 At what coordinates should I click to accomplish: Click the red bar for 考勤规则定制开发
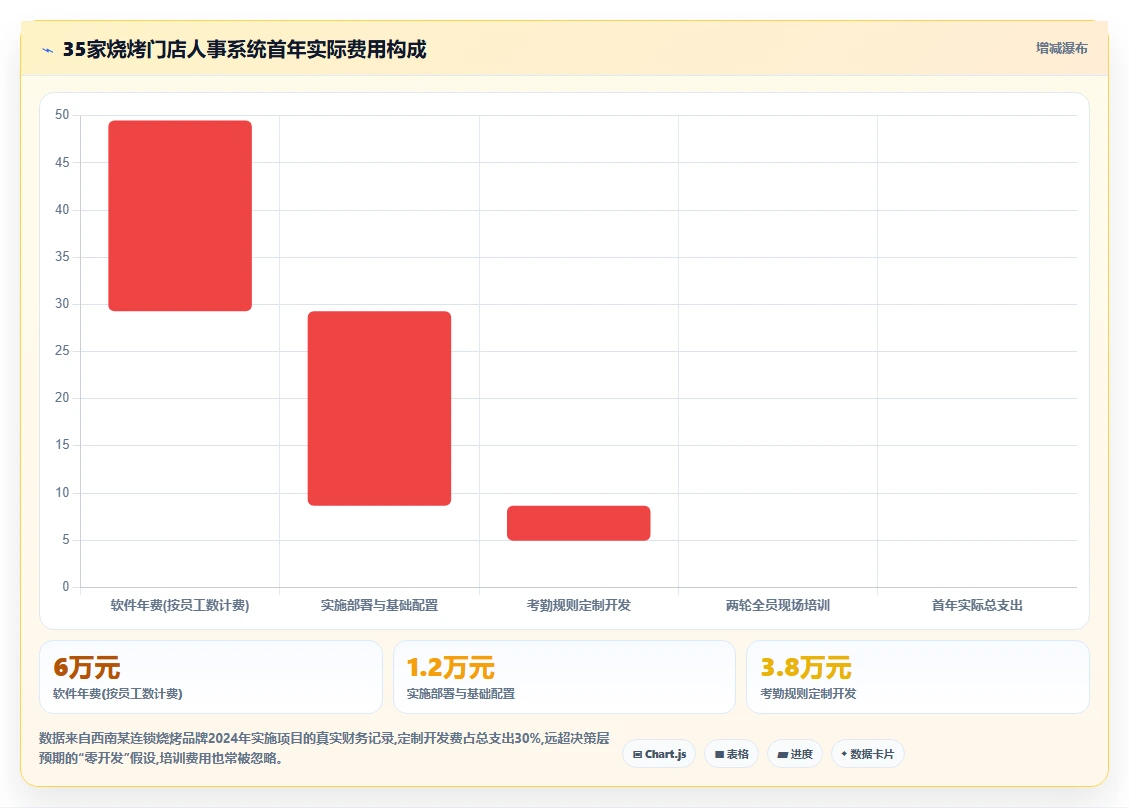[x=579, y=523]
